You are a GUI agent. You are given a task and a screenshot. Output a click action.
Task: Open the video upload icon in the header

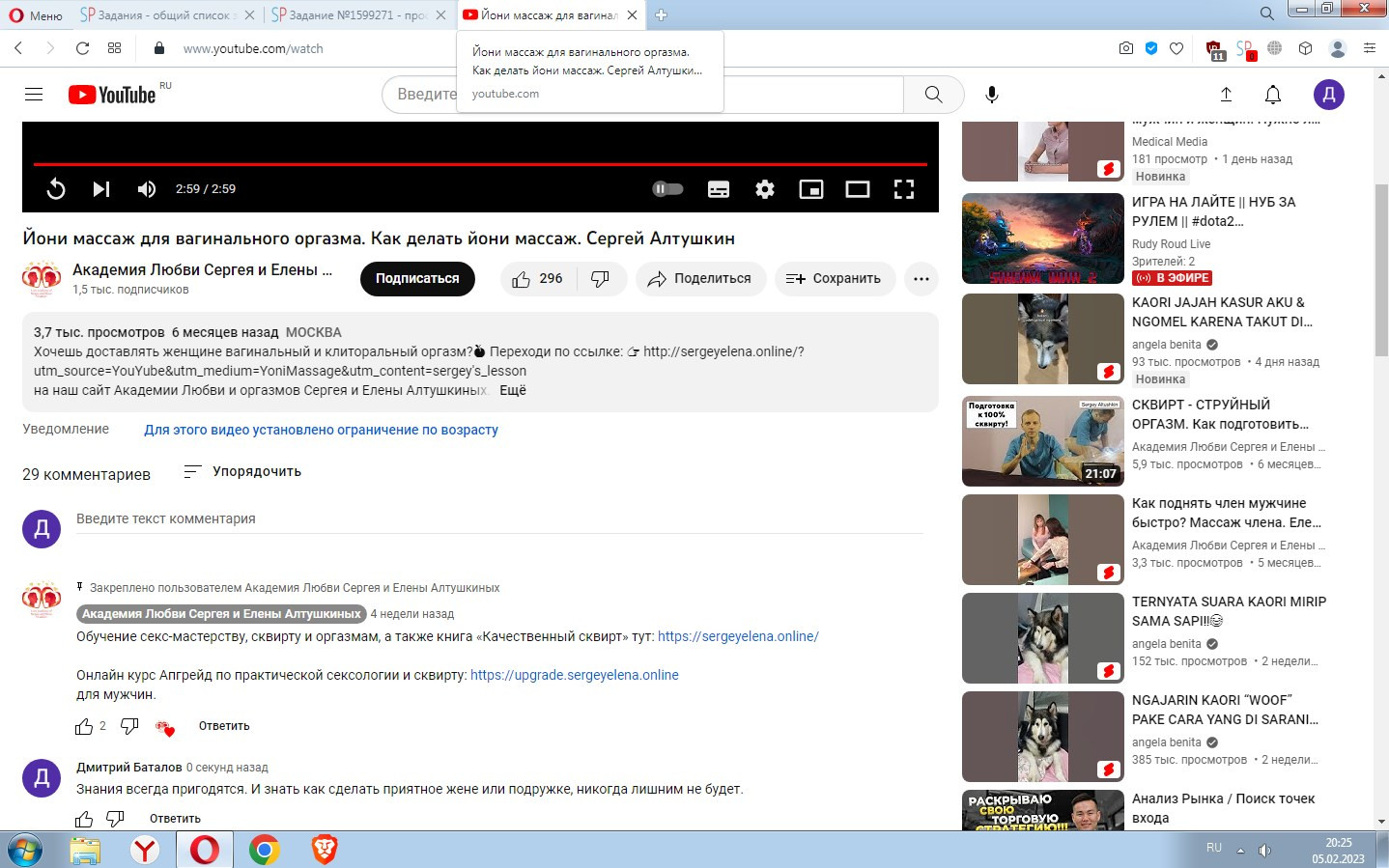(x=1226, y=94)
